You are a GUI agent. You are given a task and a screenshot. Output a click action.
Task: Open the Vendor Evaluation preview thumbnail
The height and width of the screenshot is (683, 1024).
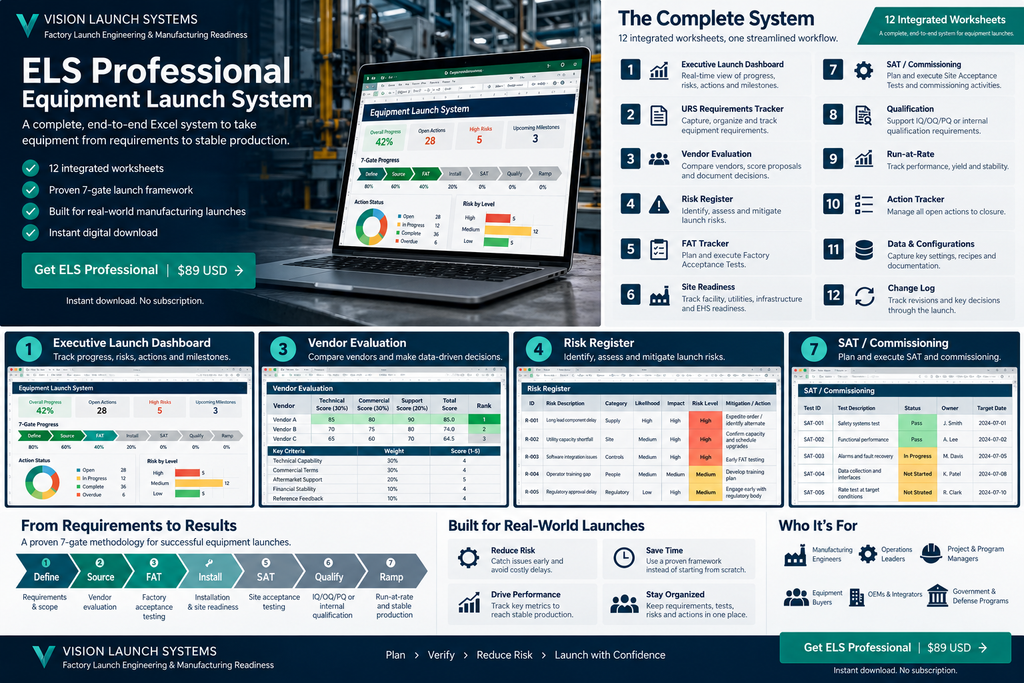click(383, 436)
